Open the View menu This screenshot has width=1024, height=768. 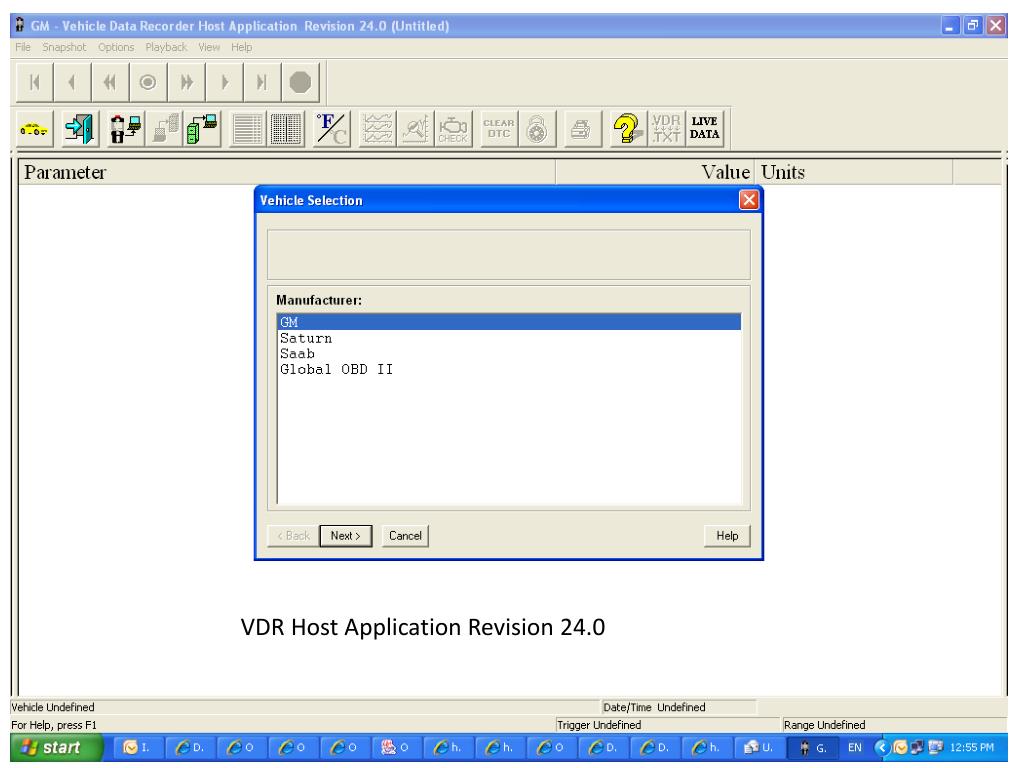click(x=209, y=47)
